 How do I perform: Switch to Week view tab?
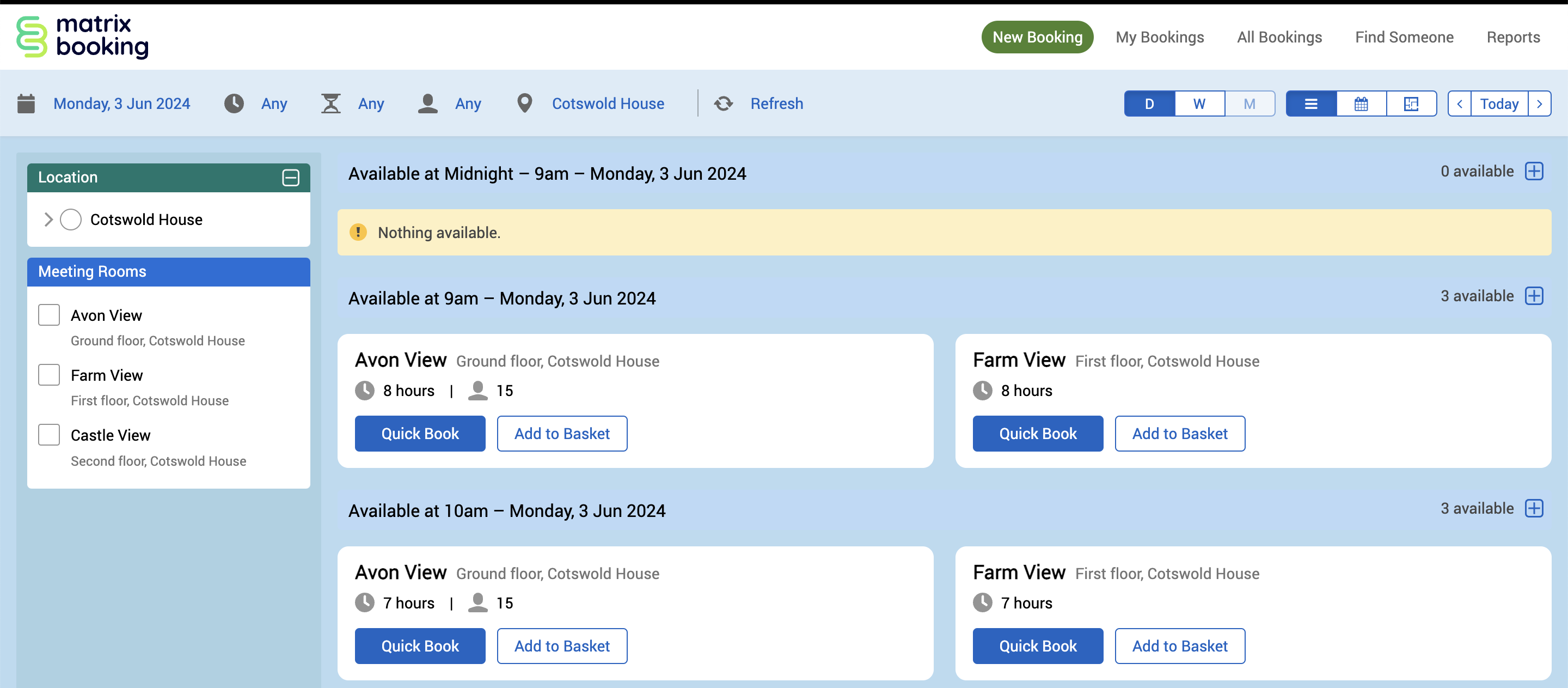coord(1198,104)
